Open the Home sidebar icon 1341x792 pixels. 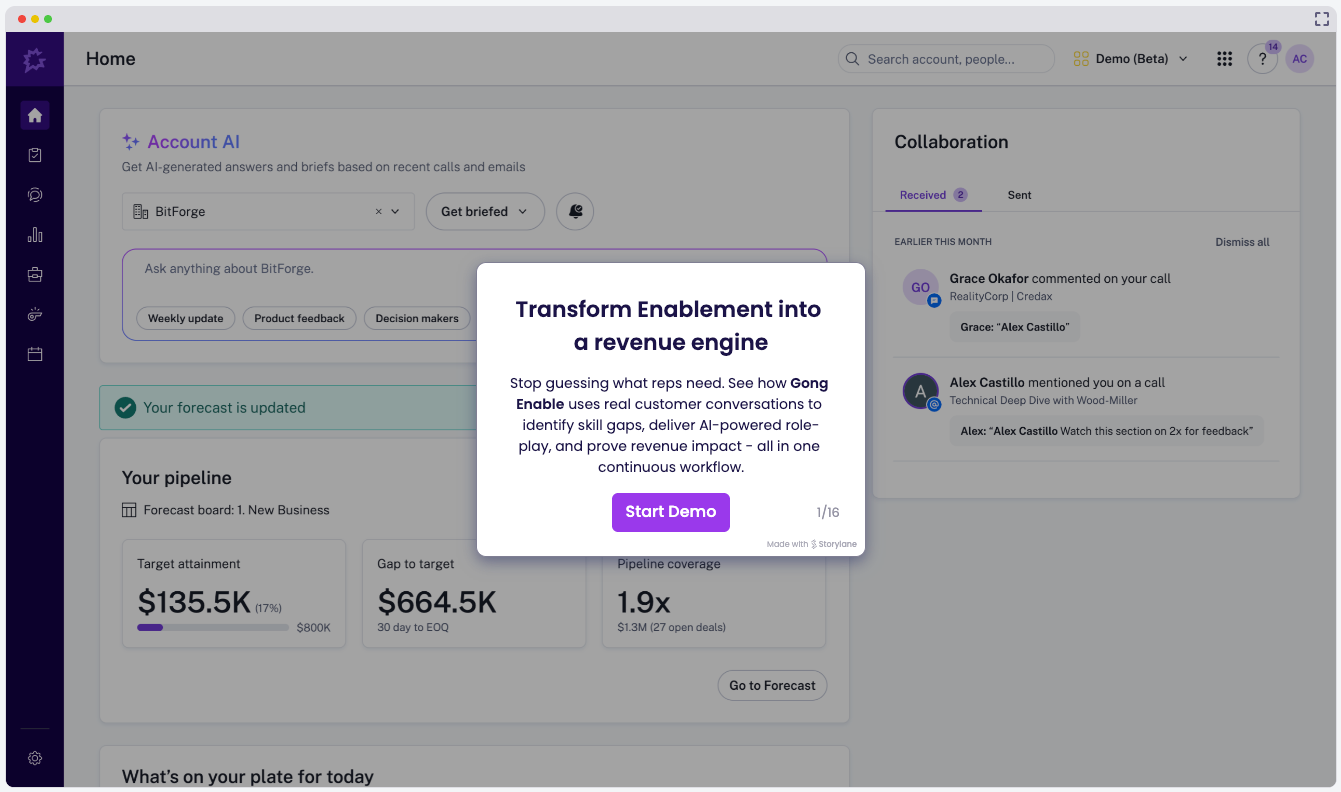coord(35,115)
